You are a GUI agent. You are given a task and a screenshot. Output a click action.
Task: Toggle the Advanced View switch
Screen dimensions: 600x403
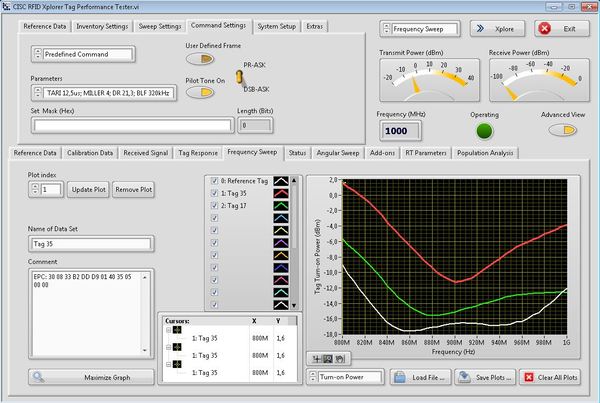click(x=565, y=131)
